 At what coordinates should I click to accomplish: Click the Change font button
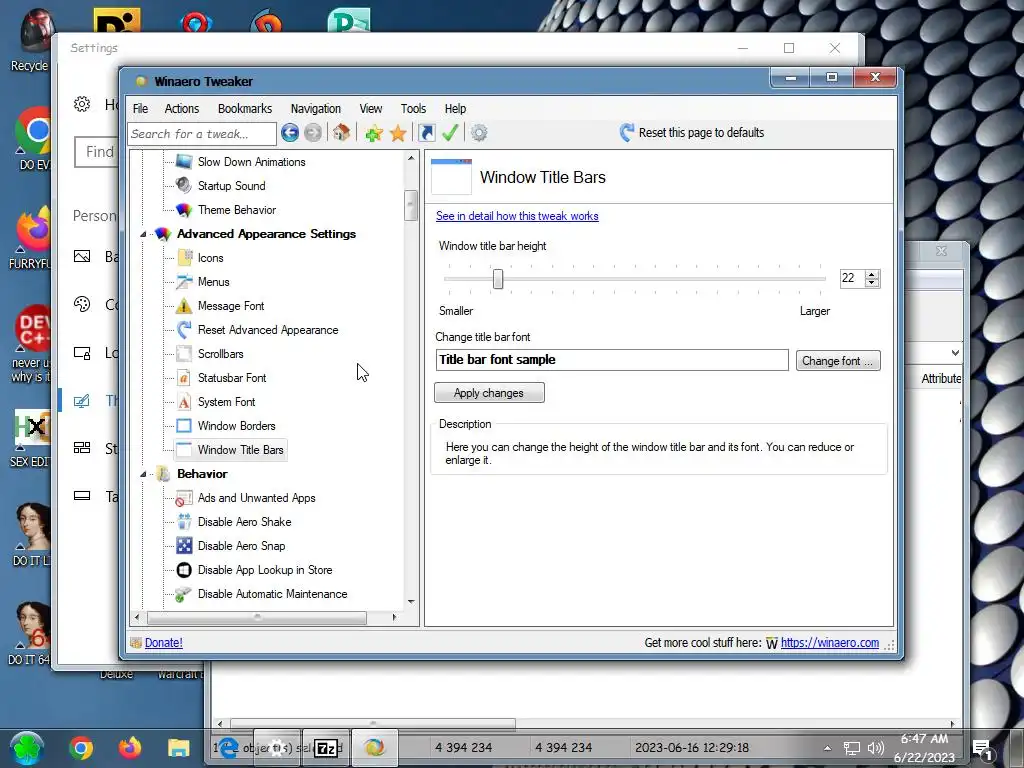[x=838, y=360]
